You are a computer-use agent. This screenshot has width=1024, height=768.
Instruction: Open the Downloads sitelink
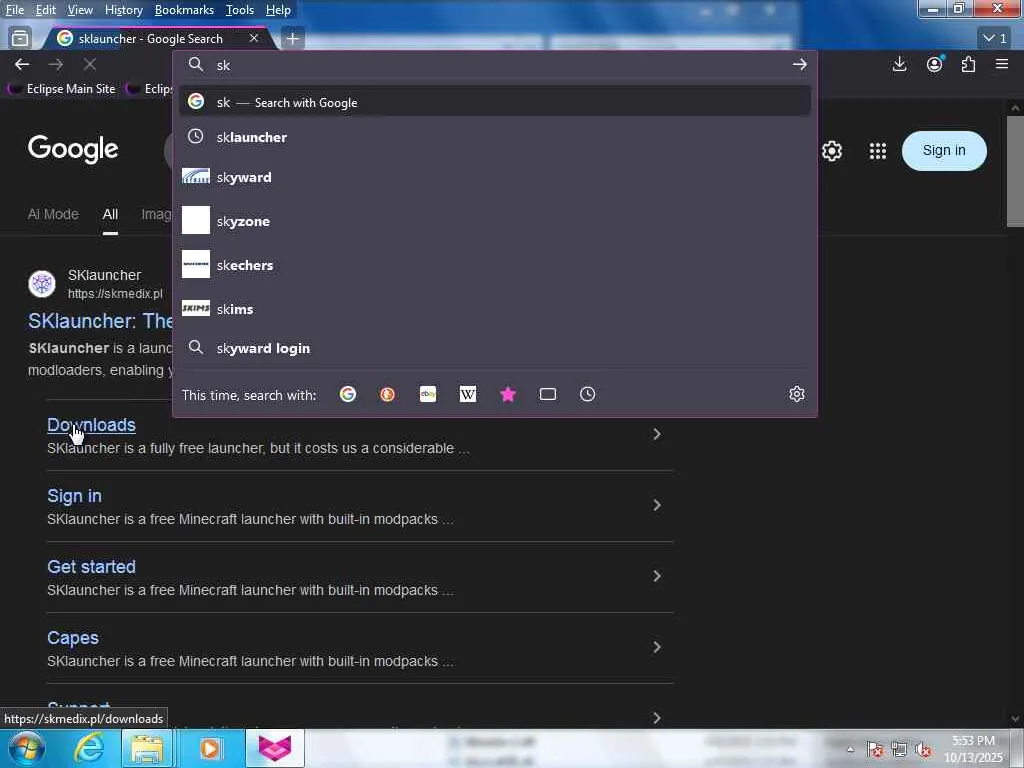pos(91,425)
